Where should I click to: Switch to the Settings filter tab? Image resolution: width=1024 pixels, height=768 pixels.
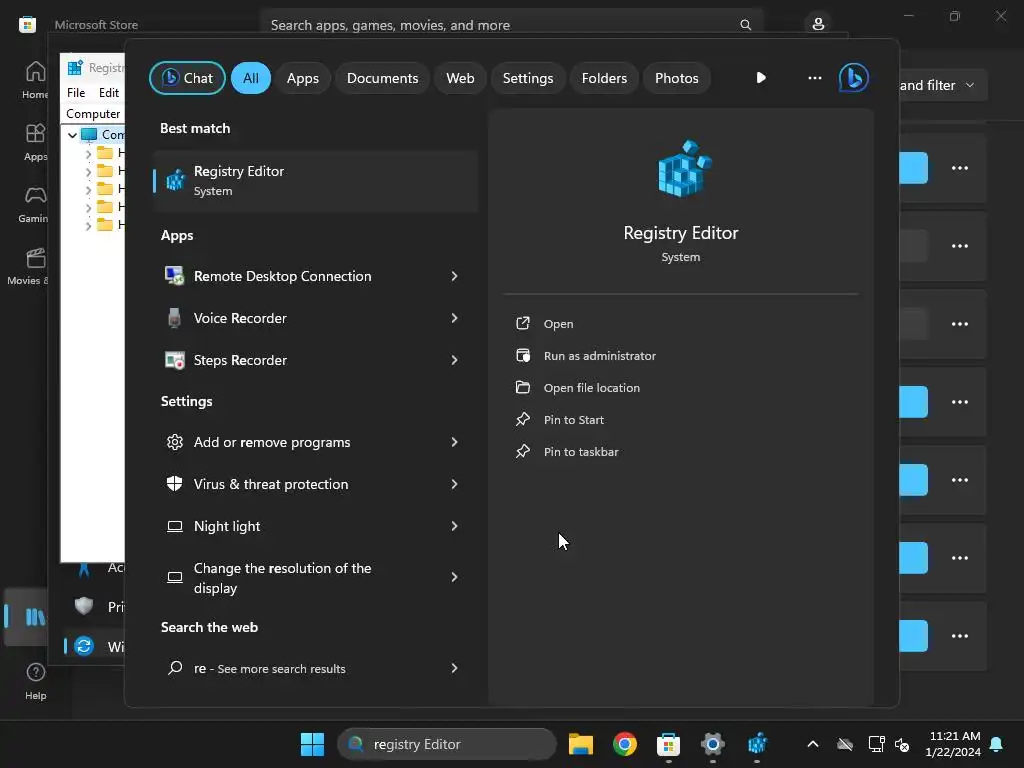(x=528, y=78)
